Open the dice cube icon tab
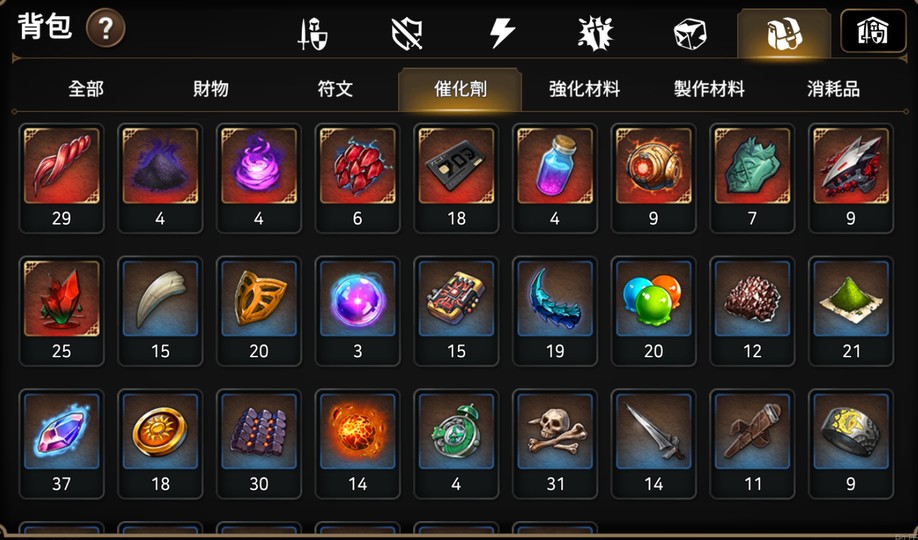The height and width of the screenshot is (540, 918). tap(690, 33)
